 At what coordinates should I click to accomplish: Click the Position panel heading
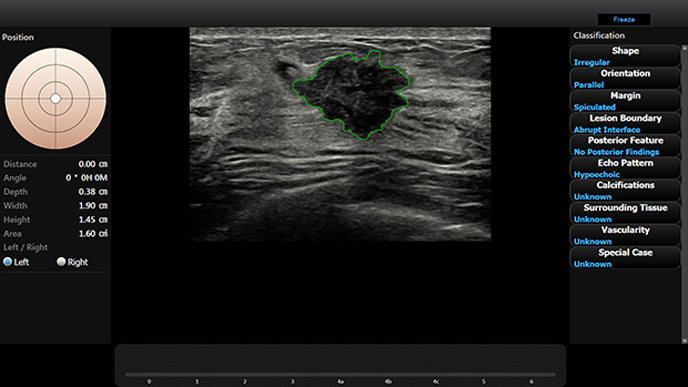click(x=18, y=37)
